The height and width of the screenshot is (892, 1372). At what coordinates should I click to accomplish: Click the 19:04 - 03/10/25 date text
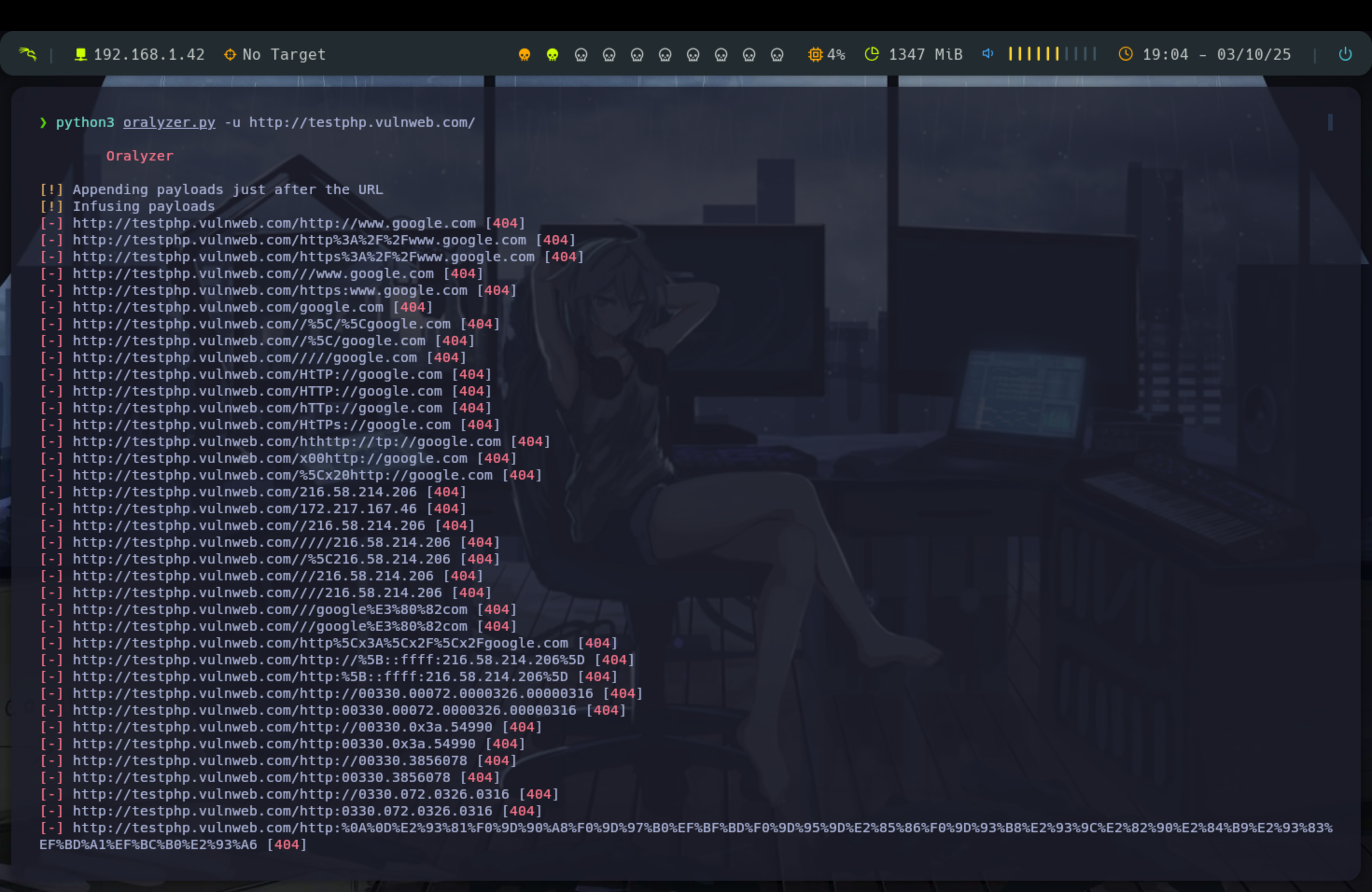[1216, 54]
